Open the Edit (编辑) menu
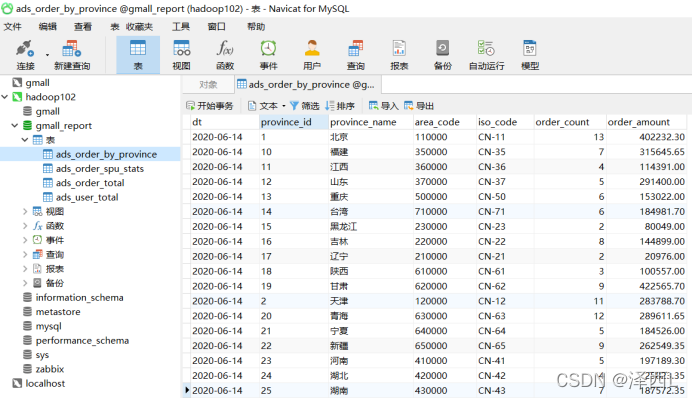The image size is (693, 399). (x=47, y=27)
